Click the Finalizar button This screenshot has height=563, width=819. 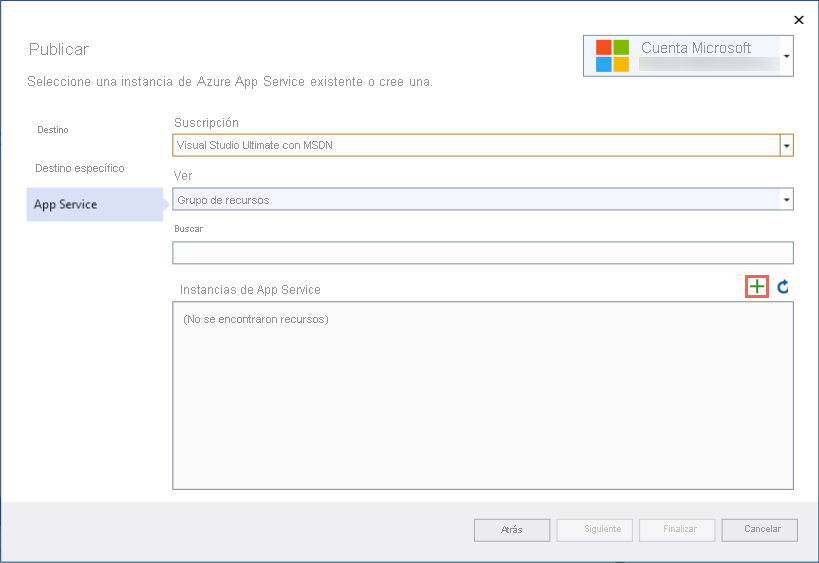pos(677,530)
